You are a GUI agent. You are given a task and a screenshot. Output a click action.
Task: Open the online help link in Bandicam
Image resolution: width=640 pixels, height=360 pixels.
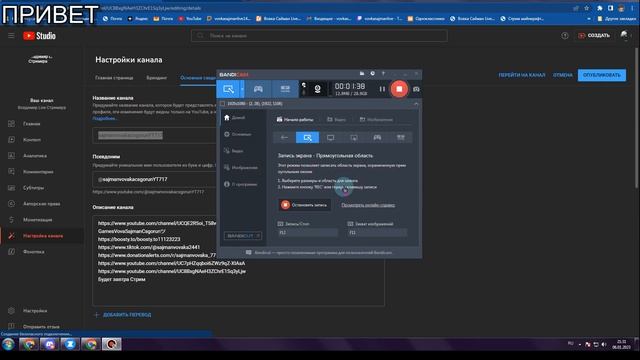pos(368,205)
